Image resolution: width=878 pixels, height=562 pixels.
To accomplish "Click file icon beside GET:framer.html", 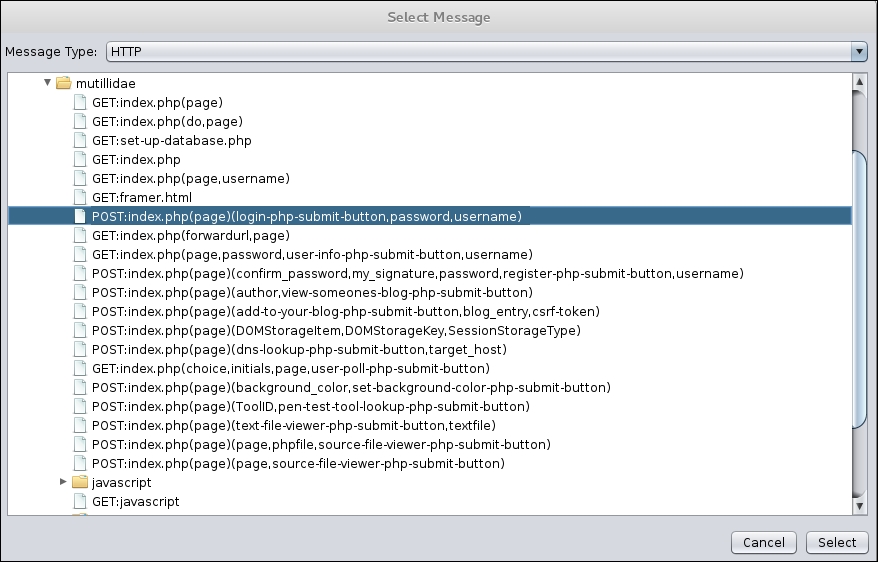I will pos(80,198).
